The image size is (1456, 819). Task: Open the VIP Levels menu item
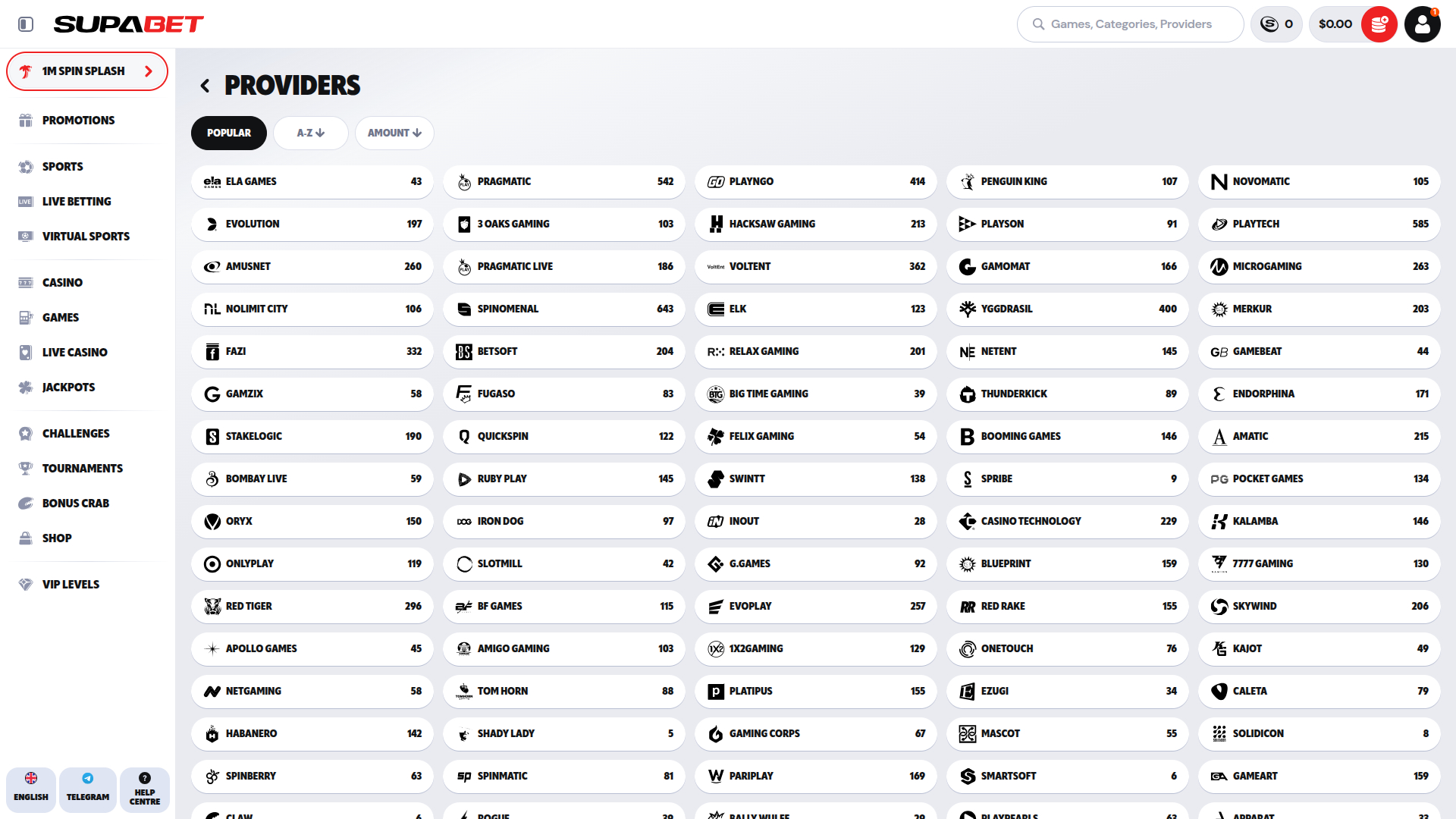click(x=71, y=585)
